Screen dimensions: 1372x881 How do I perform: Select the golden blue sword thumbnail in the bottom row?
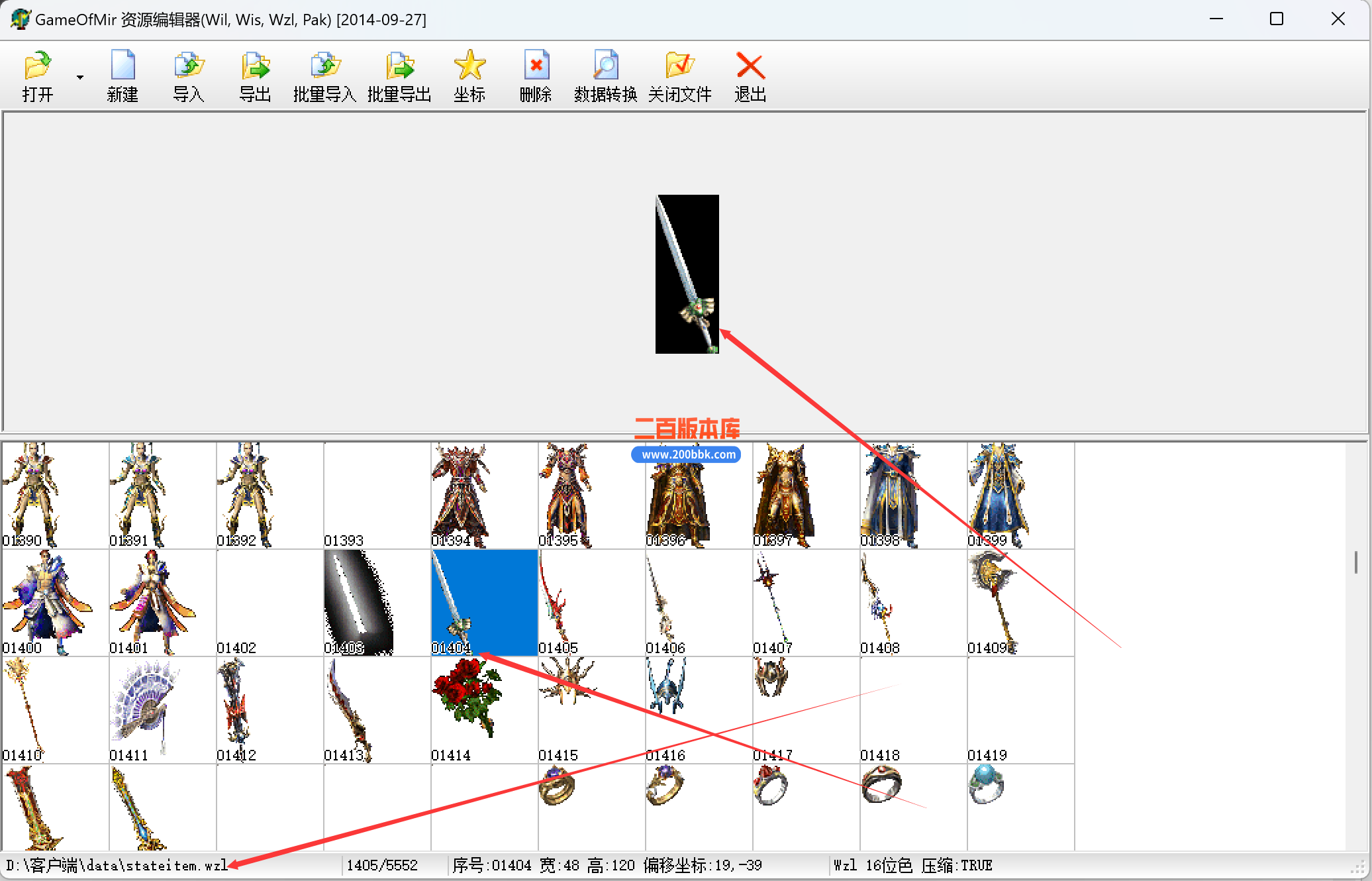coord(163,807)
